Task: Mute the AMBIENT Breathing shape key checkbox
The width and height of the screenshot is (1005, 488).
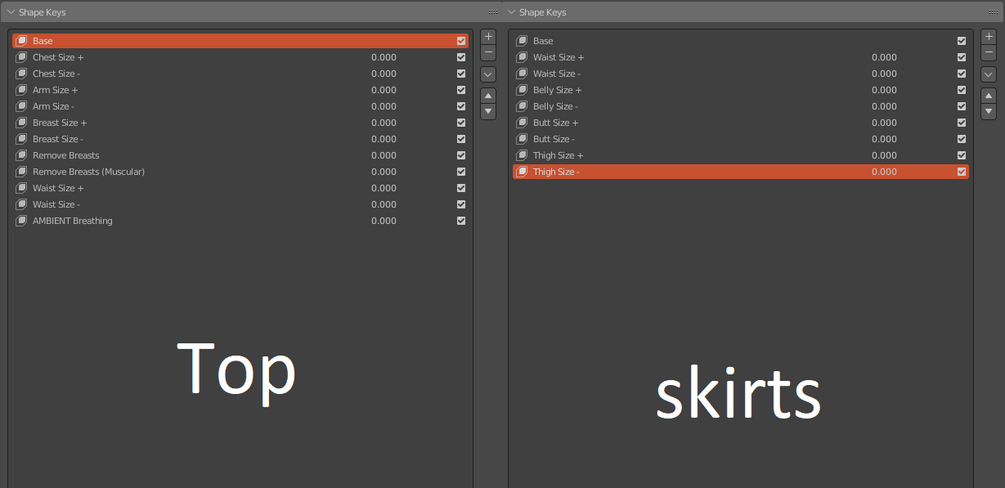Action: point(461,221)
